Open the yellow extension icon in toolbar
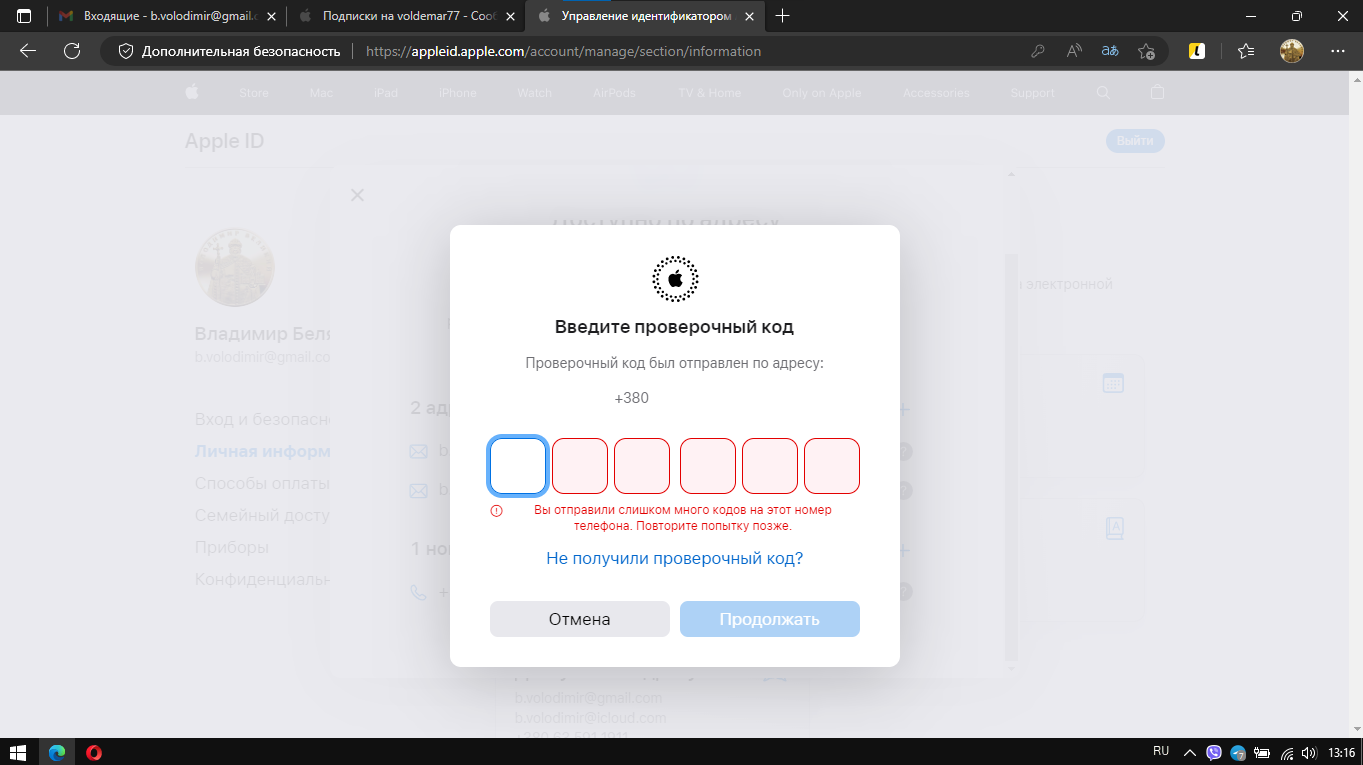The width and height of the screenshot is (1363, 765). [1197, 51]
